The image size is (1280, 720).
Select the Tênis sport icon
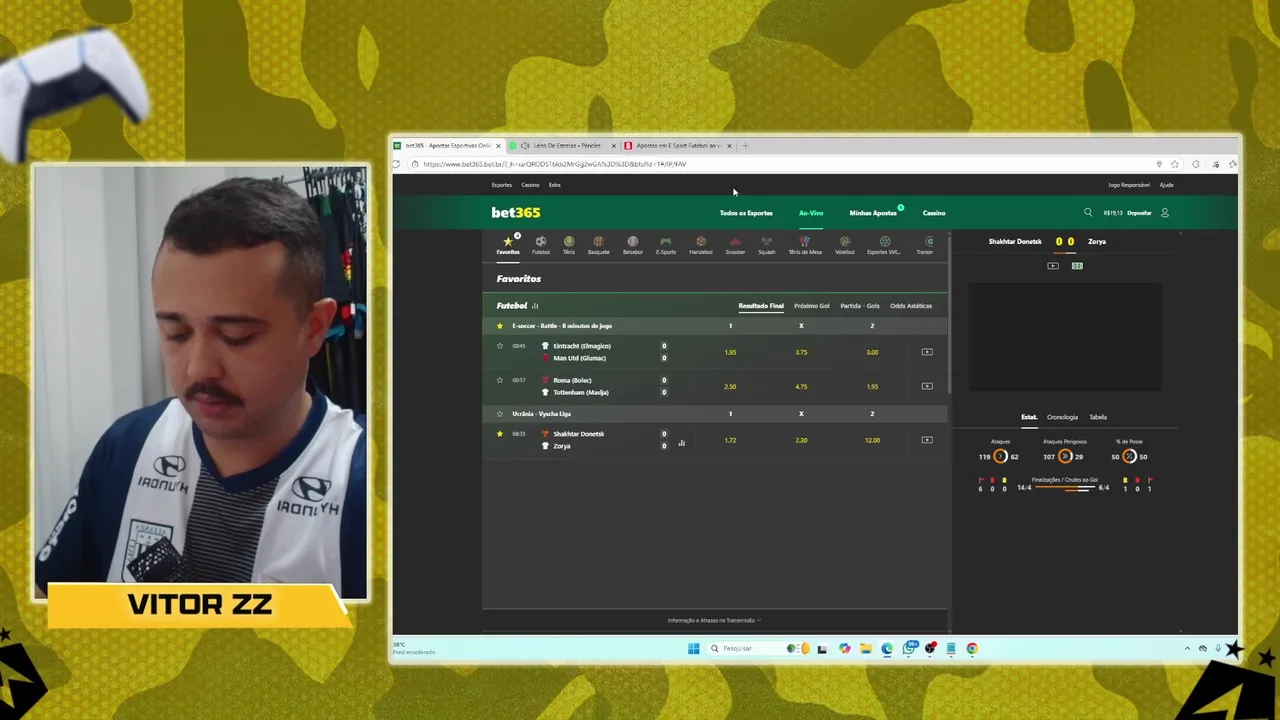pyautogui.click(x=569, y=245)
